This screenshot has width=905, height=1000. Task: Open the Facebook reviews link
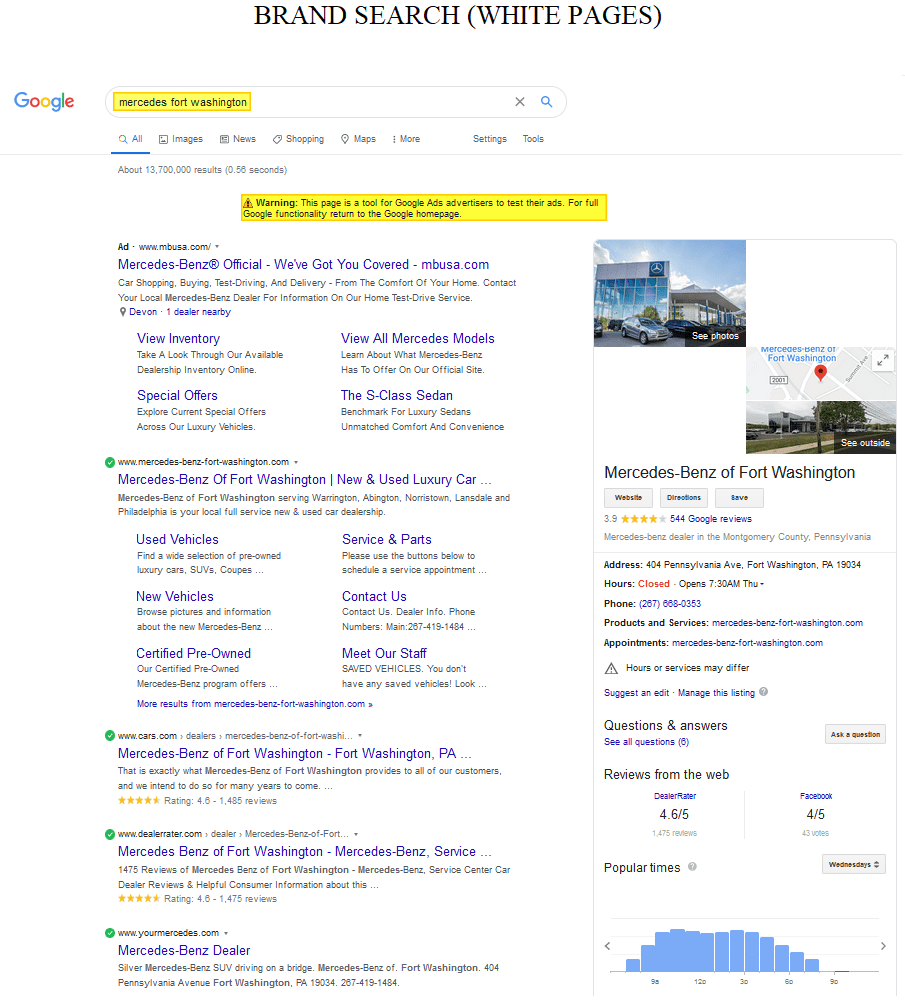point(816,797)
